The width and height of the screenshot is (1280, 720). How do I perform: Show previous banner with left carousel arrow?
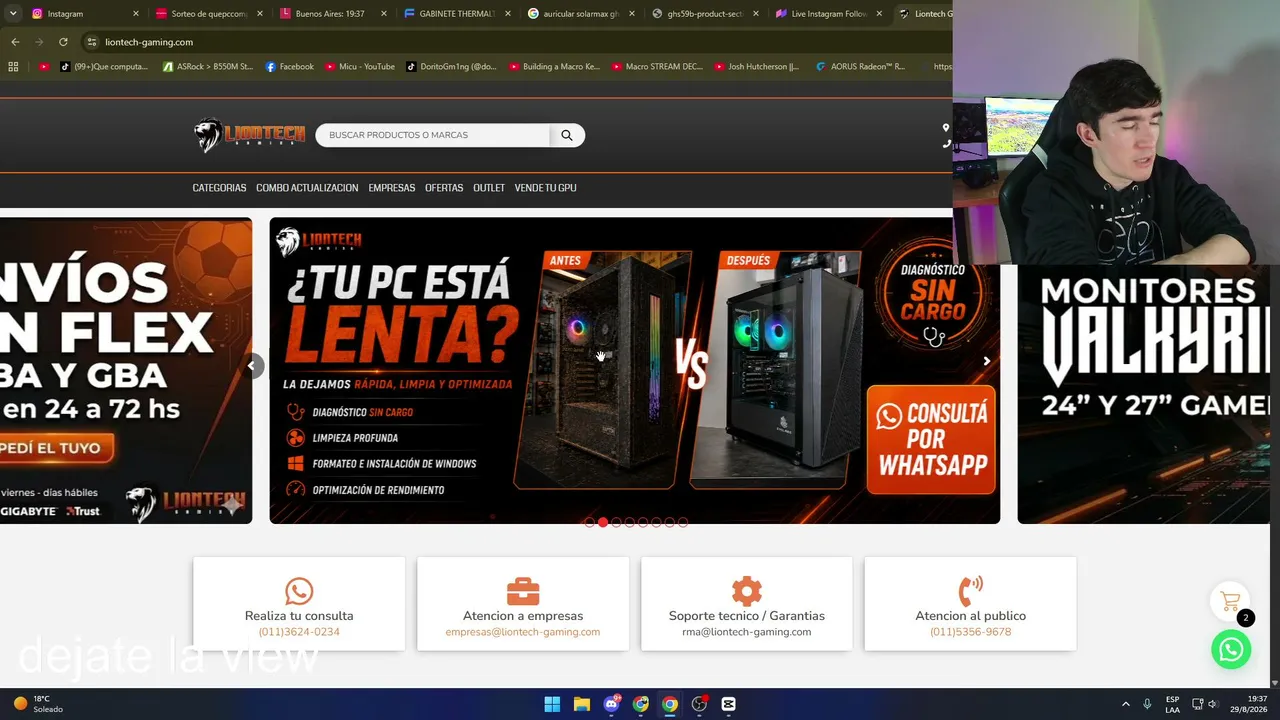tap(252, 366)
